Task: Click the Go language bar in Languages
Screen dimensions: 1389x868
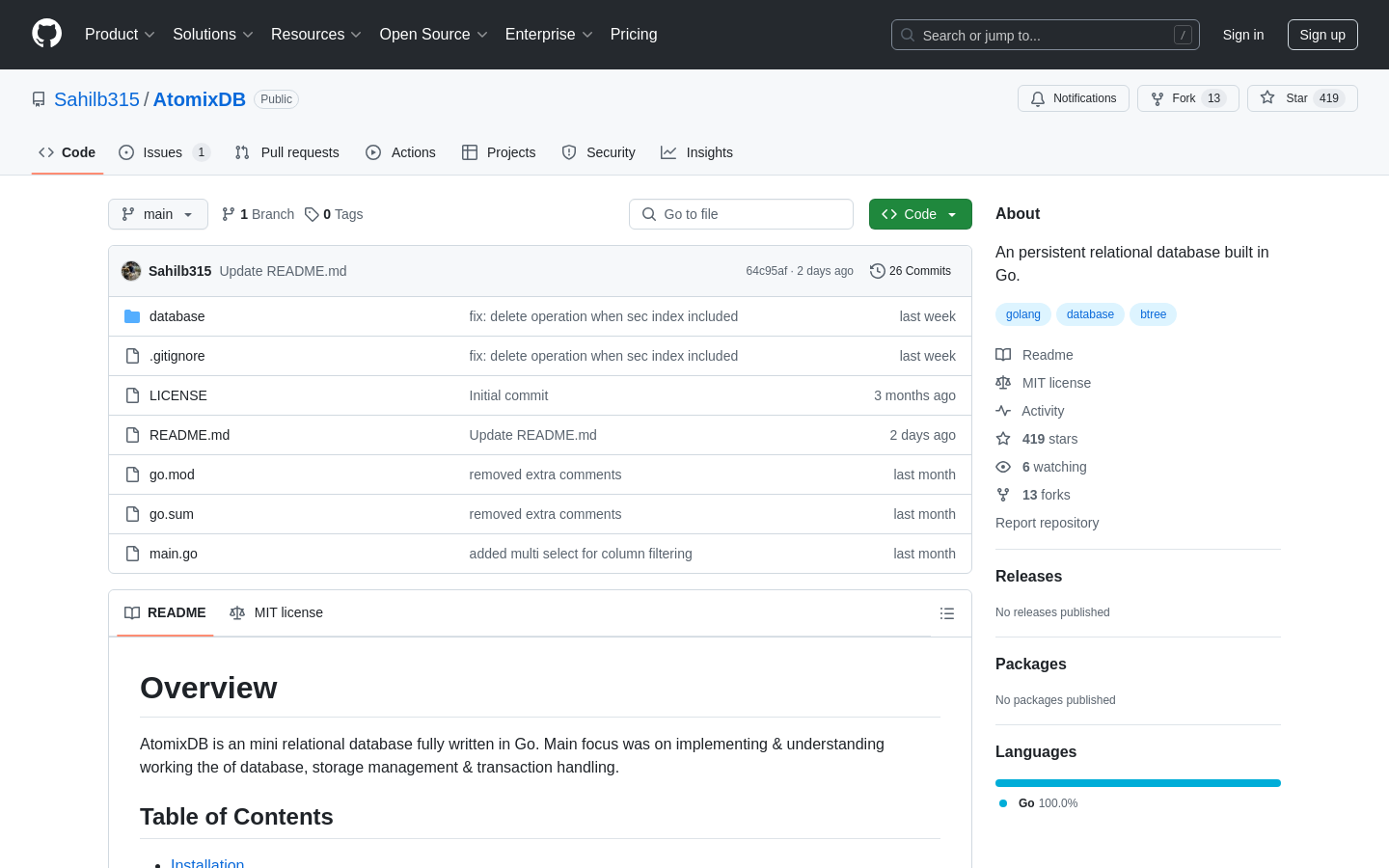Action: coord(1138,783)
